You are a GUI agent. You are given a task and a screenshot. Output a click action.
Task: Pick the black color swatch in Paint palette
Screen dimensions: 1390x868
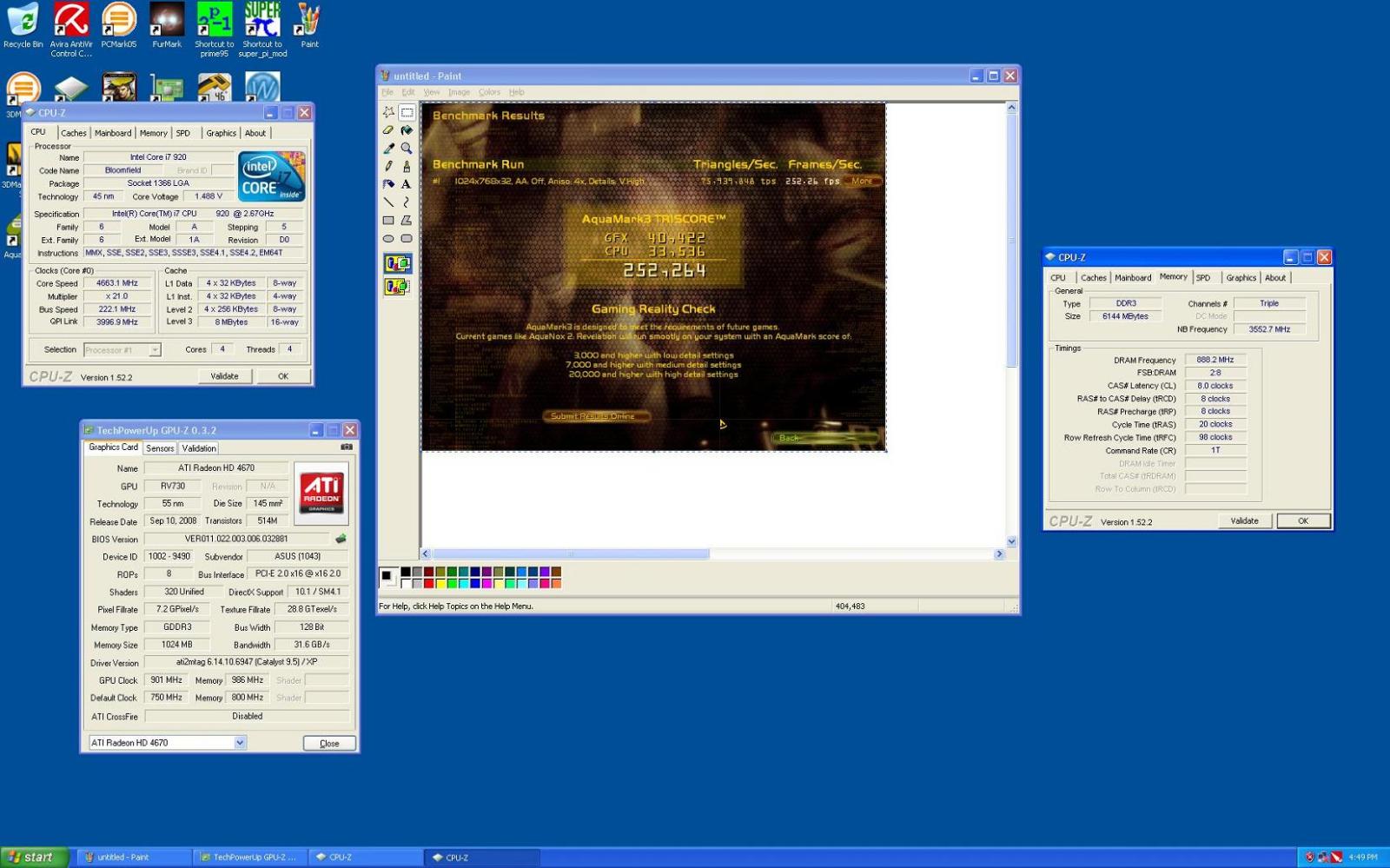click(405, 572)
